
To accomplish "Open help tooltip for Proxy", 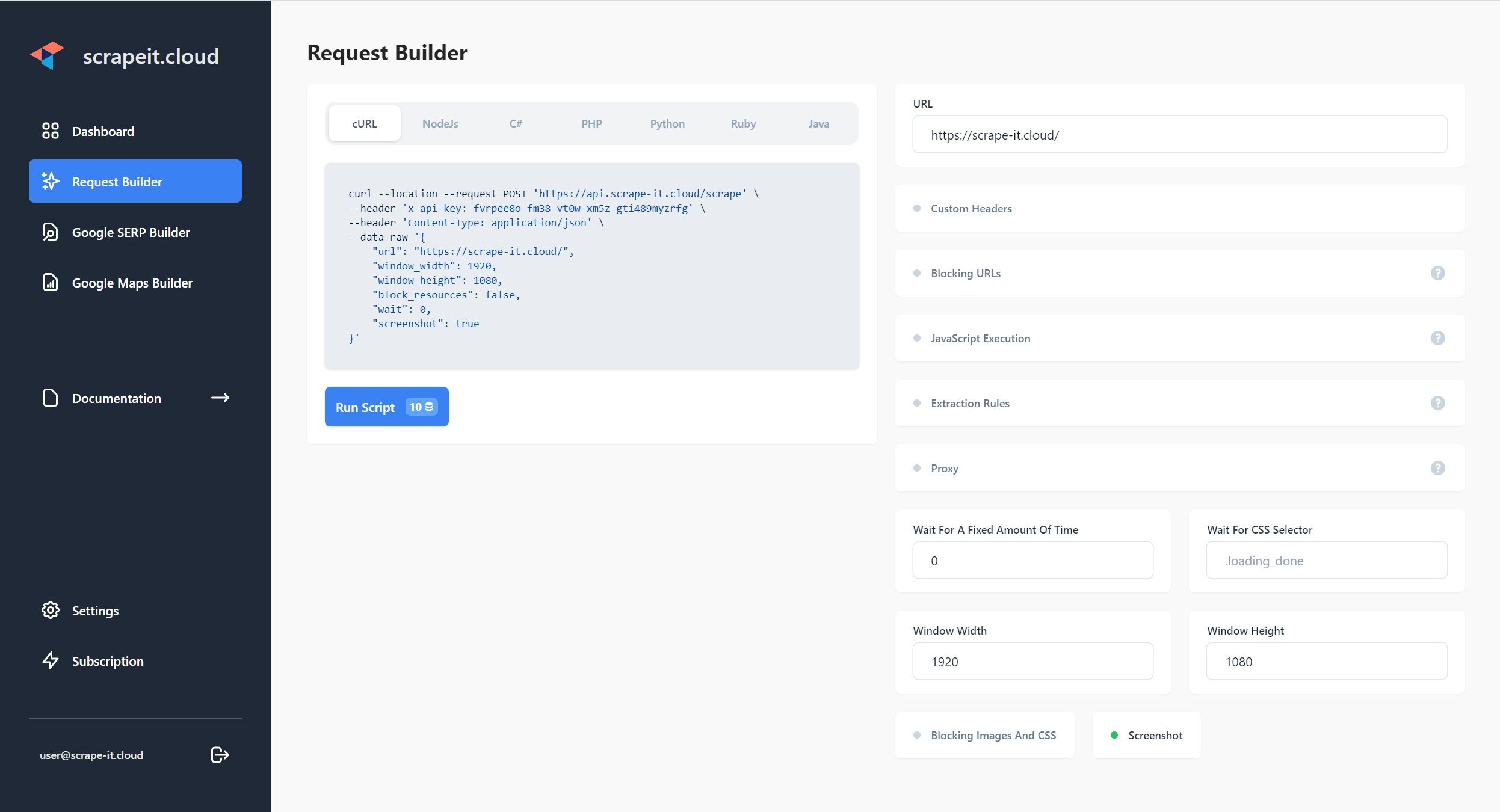I will (x=1437, y=468).
